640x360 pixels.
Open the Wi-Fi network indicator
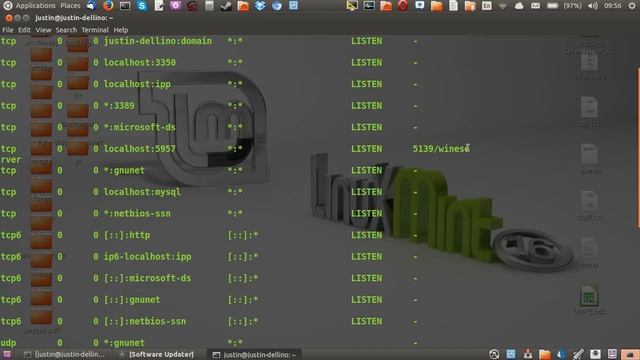(x=502, y=6)
